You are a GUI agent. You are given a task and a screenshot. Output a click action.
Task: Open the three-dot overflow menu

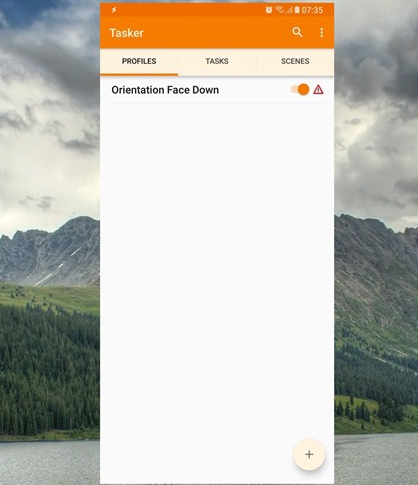point(322,32)
